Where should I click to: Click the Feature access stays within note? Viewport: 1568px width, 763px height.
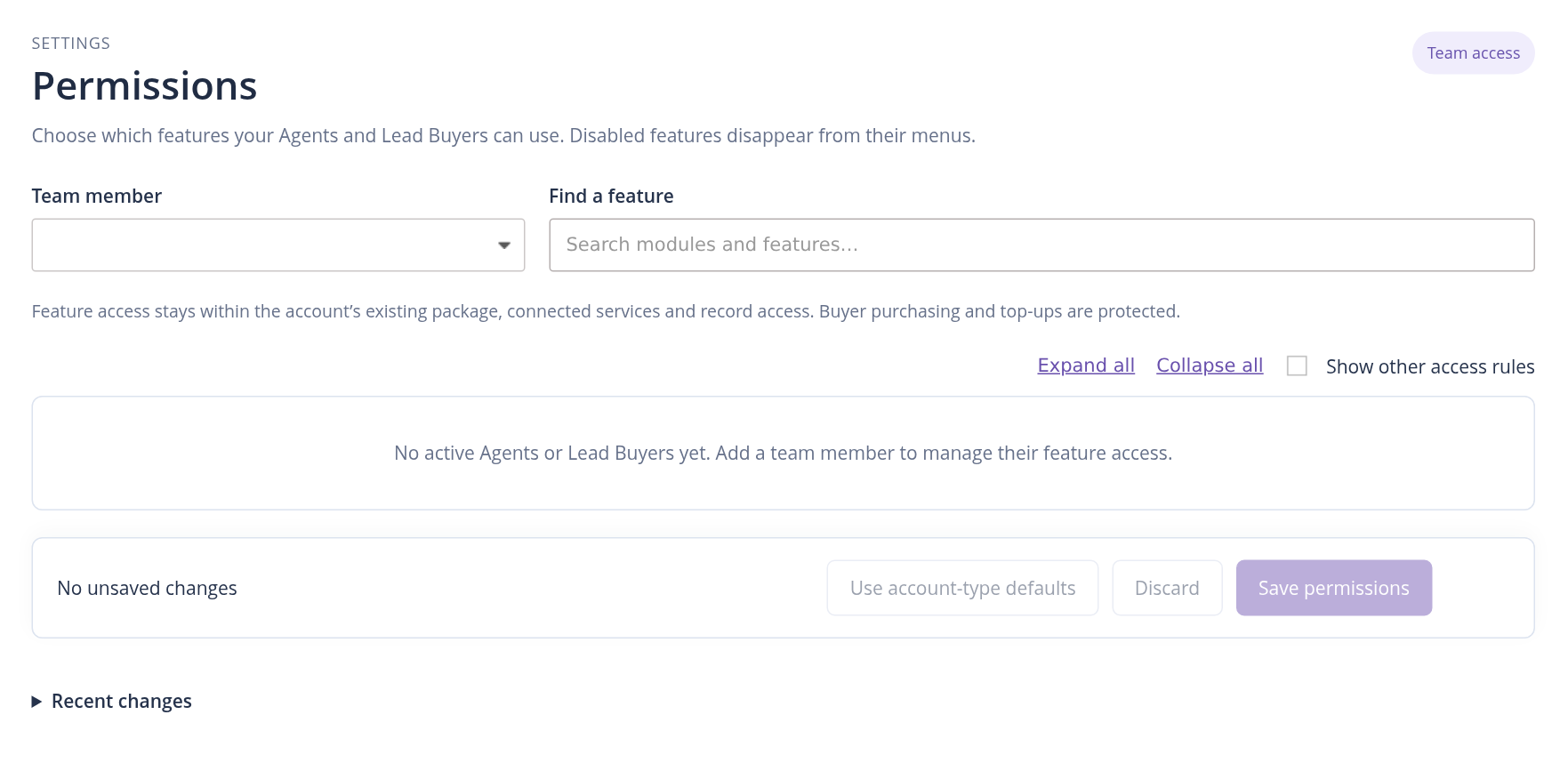(x=606, y=311)
